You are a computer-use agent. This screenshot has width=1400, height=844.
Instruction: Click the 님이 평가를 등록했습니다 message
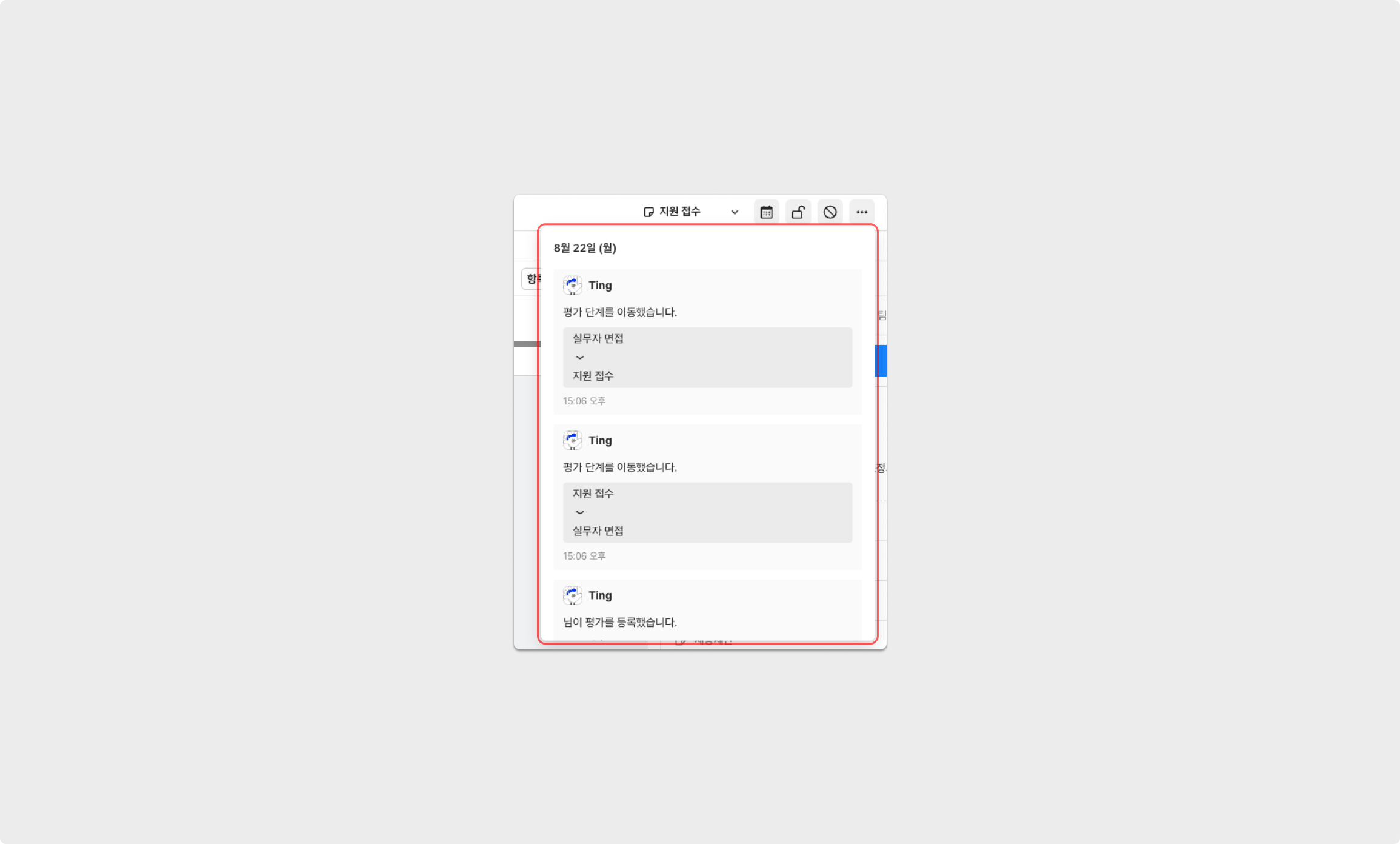tap(619, 622)
